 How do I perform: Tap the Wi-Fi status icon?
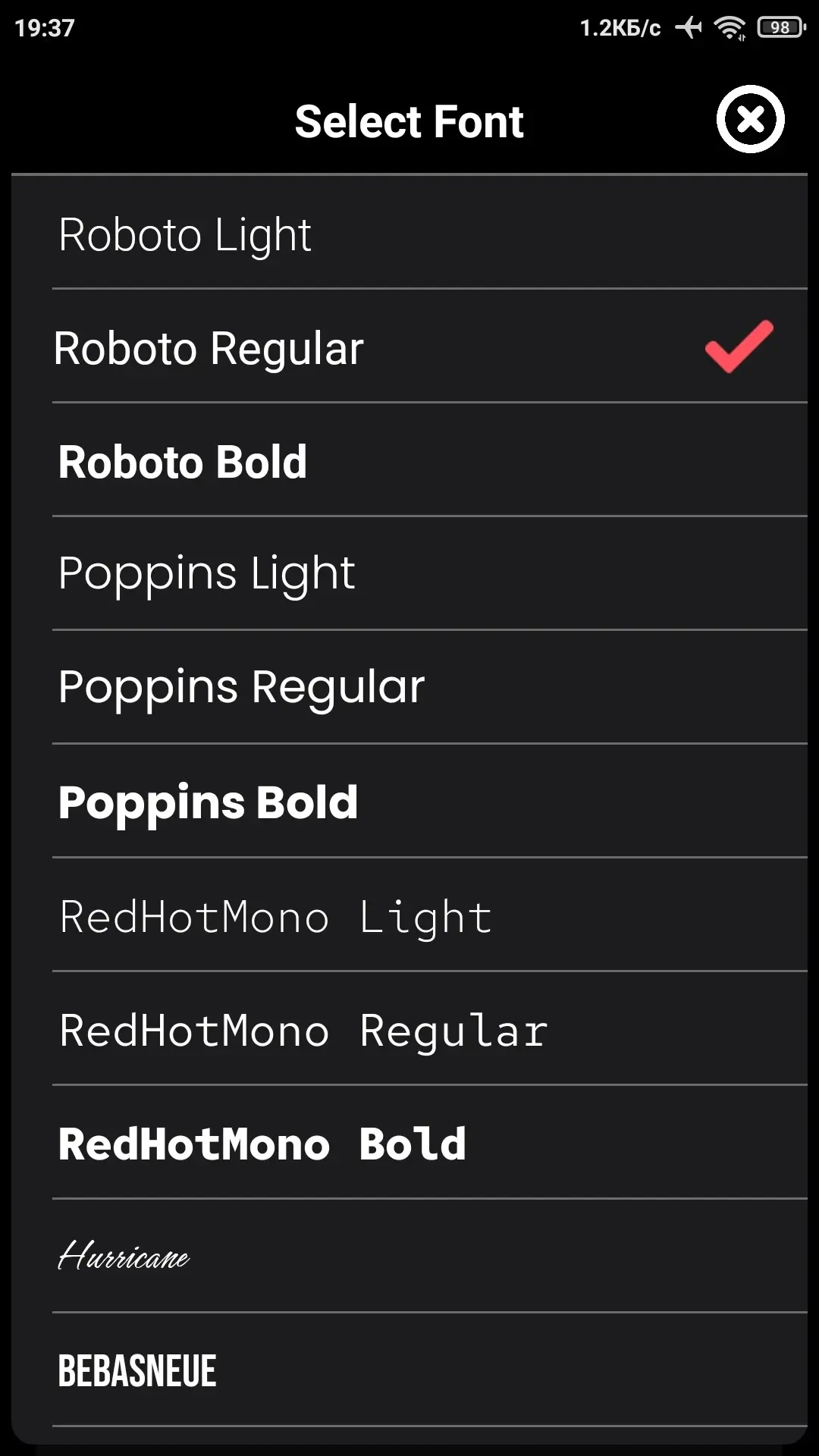pos(730,28)
